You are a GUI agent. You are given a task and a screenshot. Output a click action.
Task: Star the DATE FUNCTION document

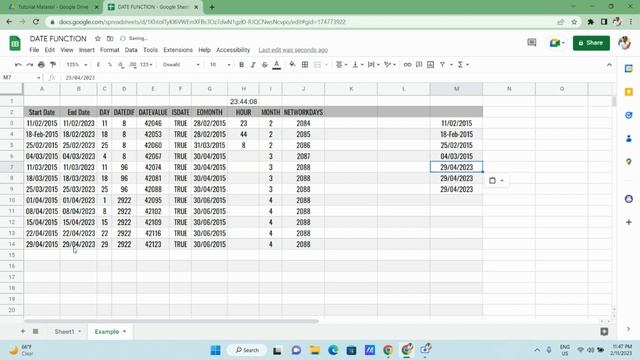(98, 38)
